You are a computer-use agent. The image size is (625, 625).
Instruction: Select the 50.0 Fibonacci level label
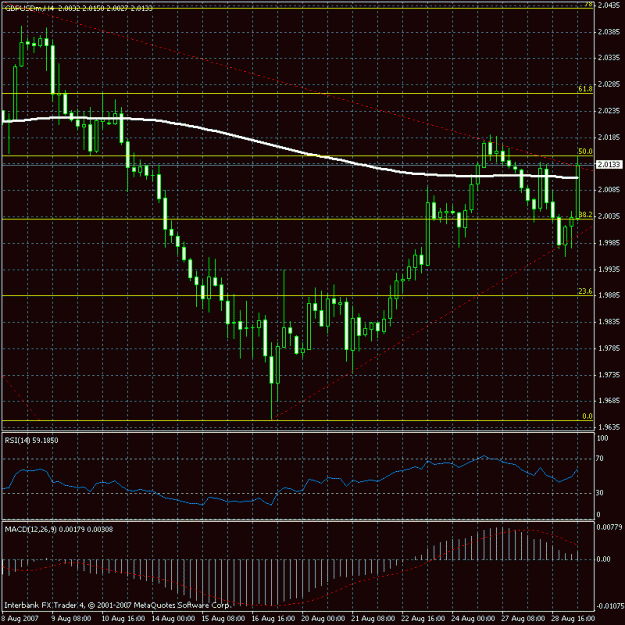point(585,151)
